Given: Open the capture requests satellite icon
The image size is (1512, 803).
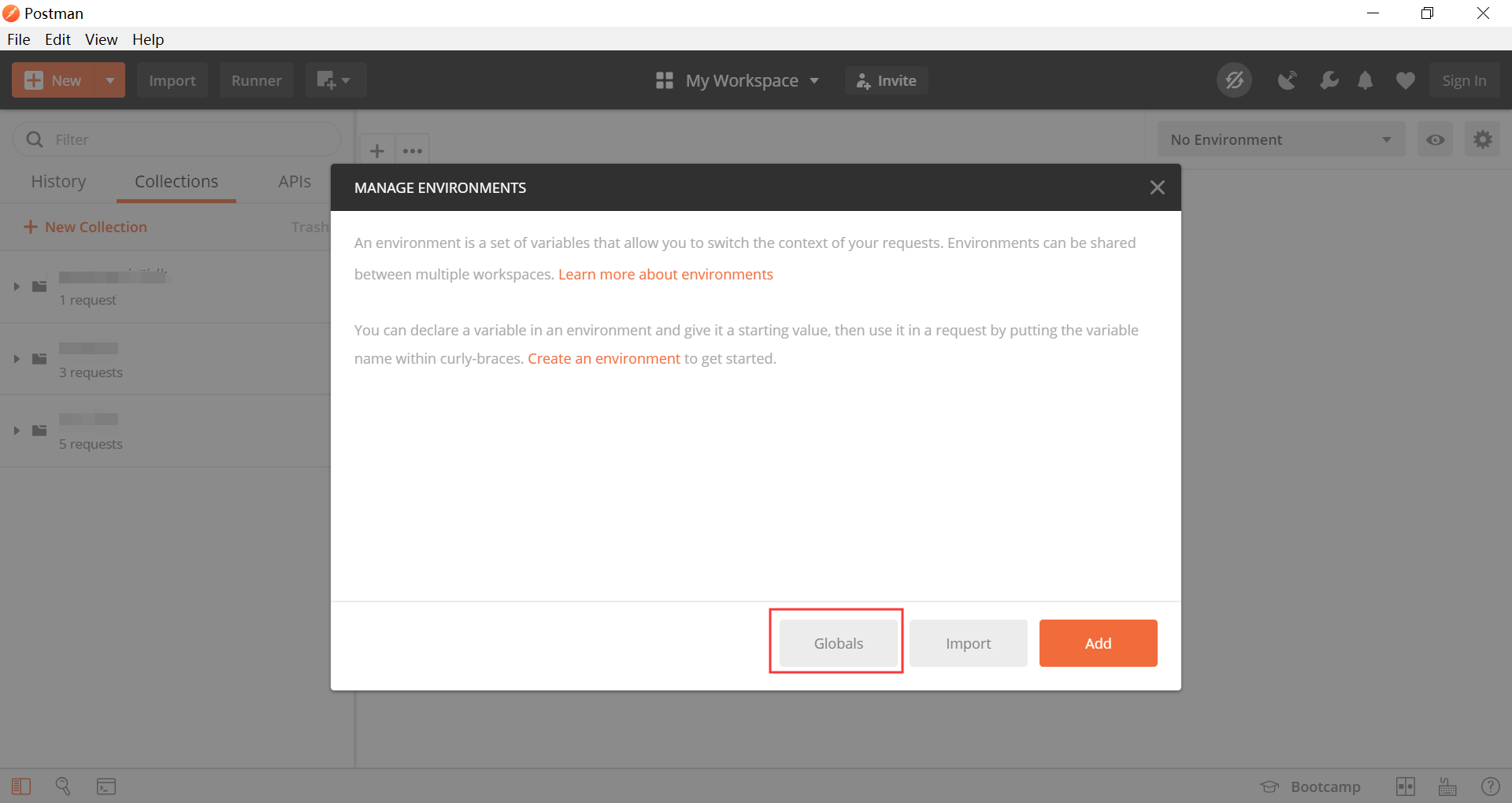Looking at the screenshot, I should [x=1287, y=80].
